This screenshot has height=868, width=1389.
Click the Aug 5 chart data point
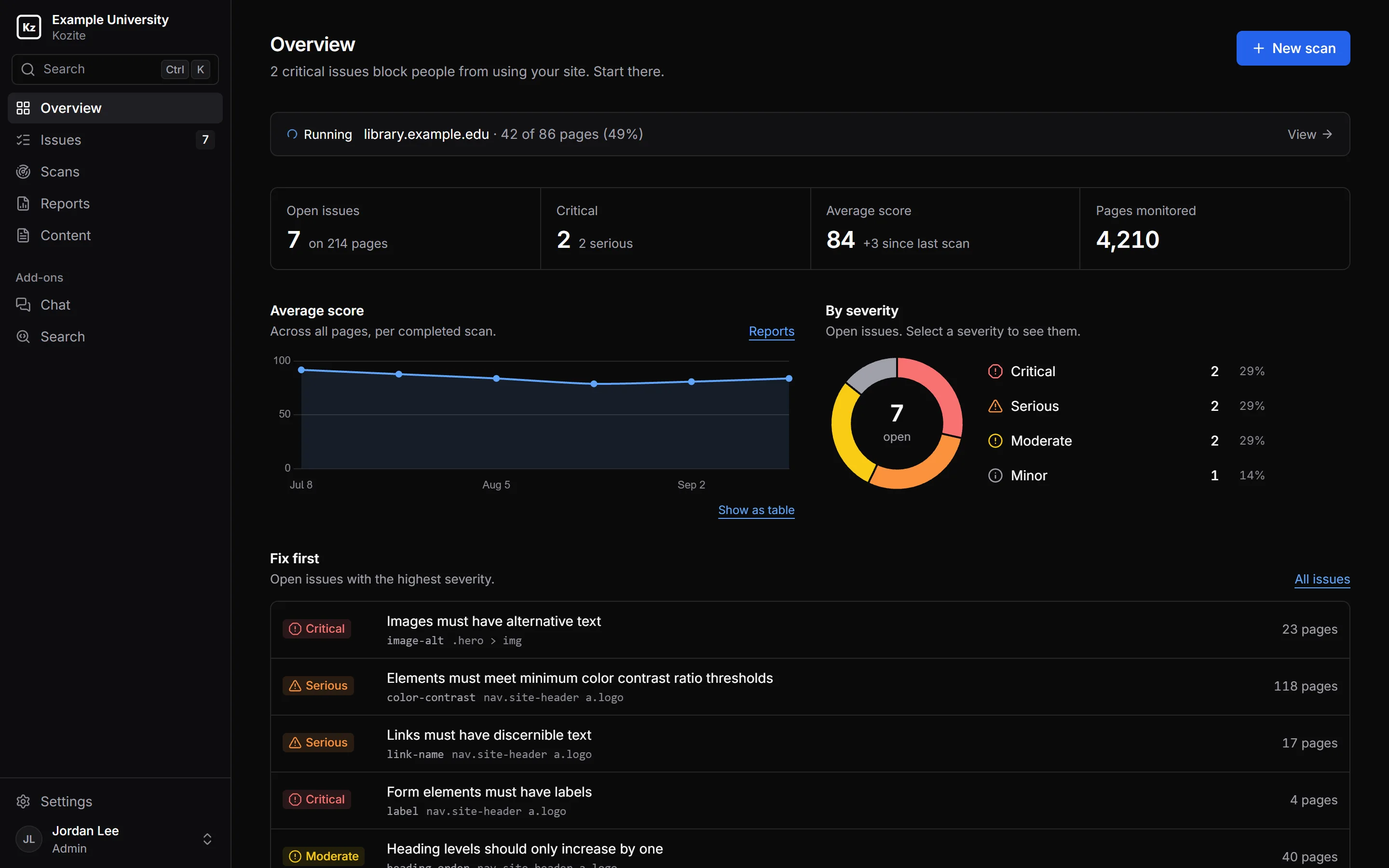point(496,379)
